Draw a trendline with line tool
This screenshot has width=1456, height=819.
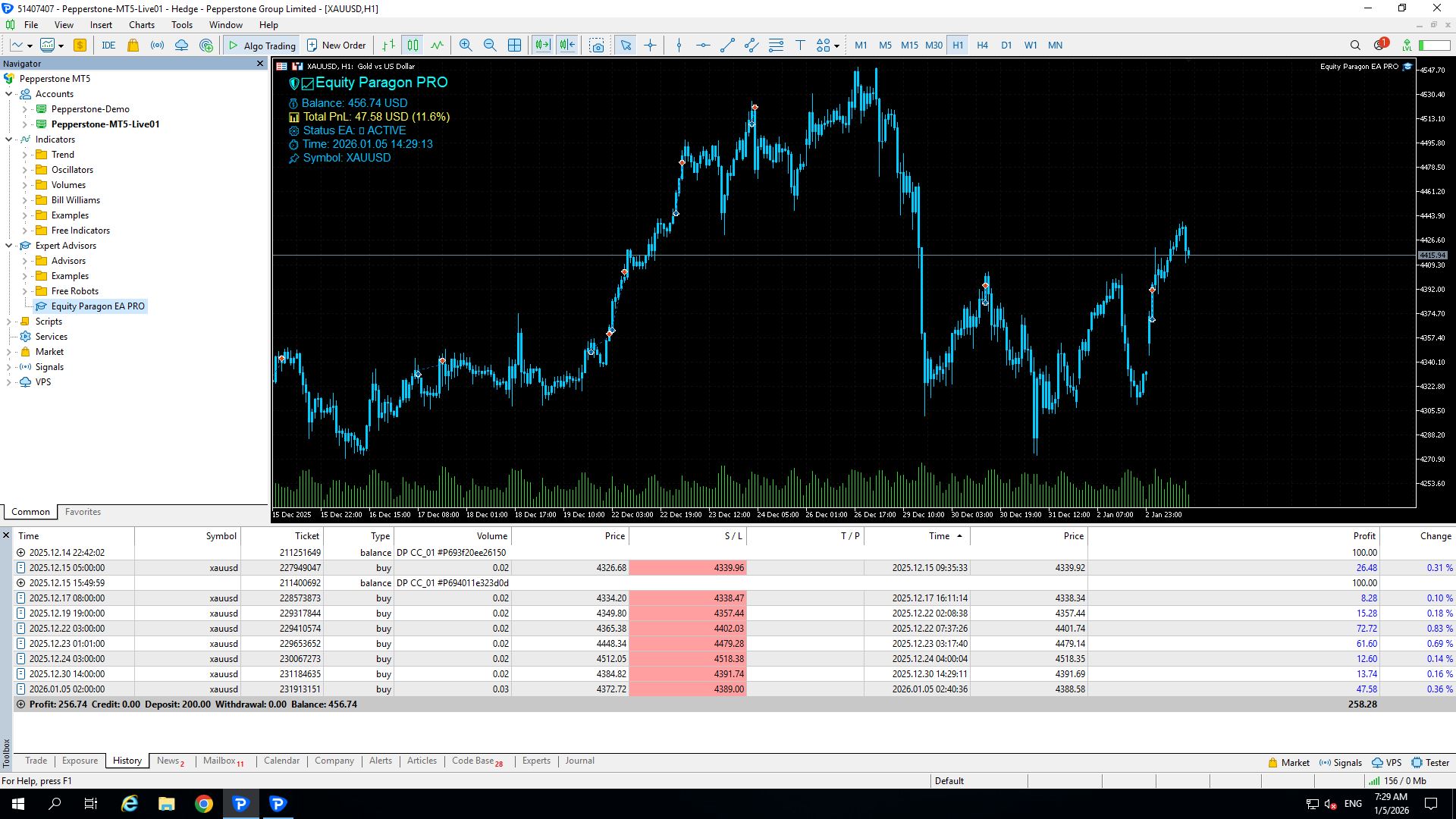coord(727,45)
